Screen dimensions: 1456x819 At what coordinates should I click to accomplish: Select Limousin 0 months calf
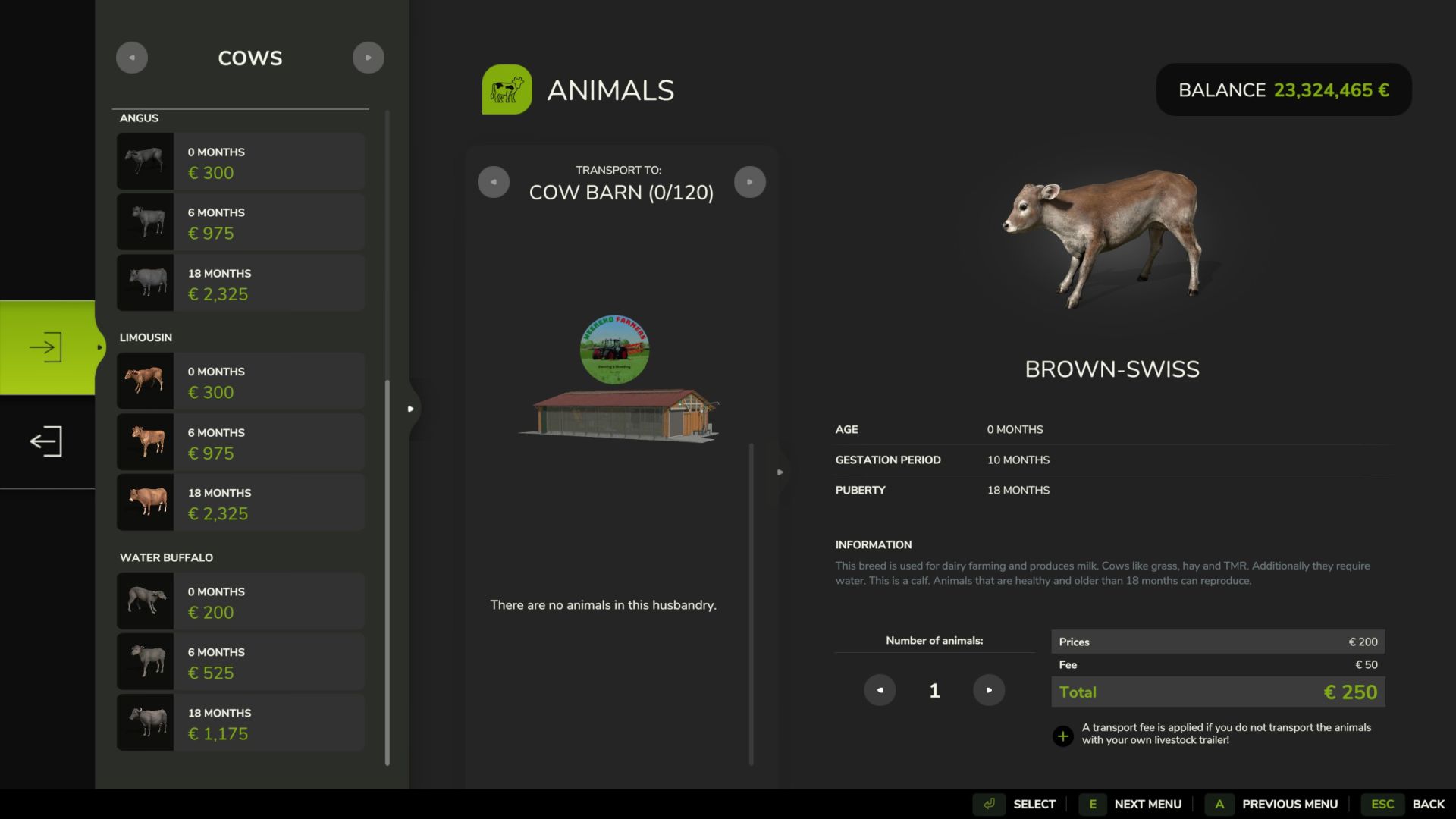coord(241,381)
